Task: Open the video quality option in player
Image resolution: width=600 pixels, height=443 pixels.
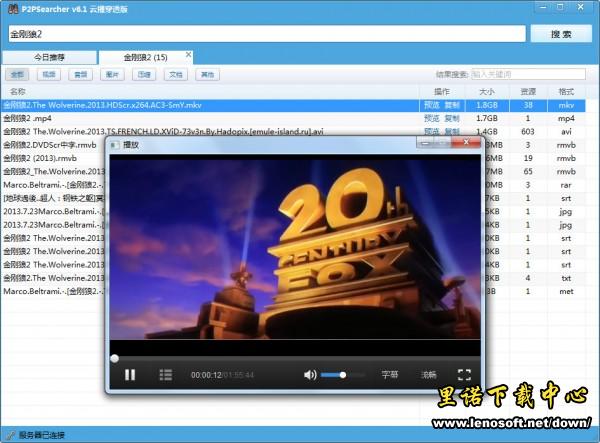Action: pos(429,375)
